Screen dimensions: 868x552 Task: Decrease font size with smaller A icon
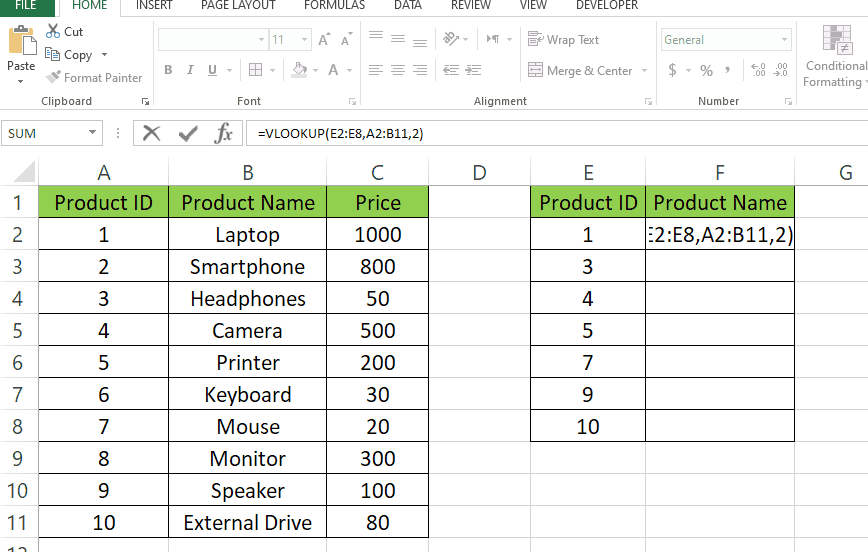coord(347,40)
